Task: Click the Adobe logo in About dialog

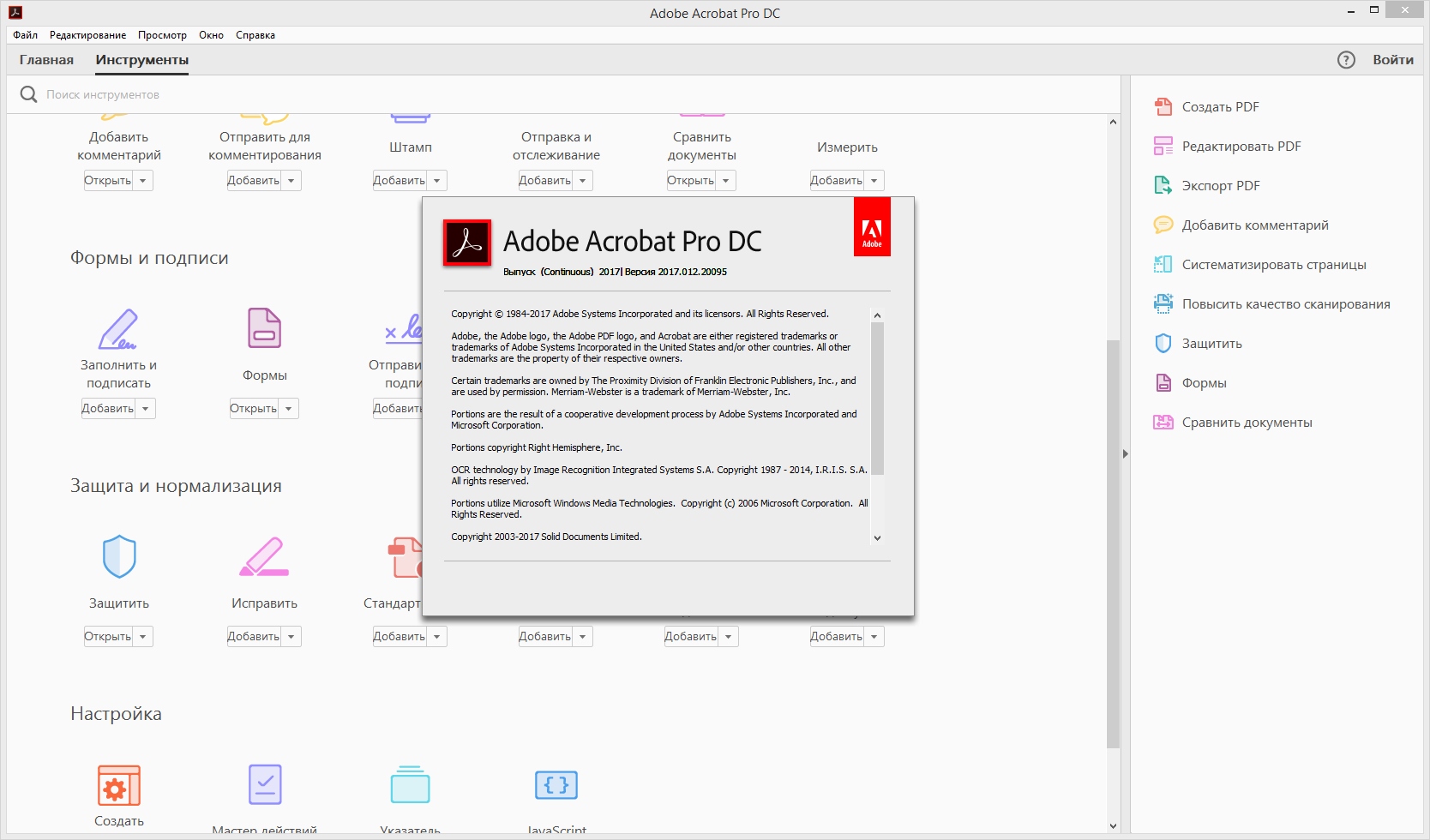Action: [872, 227]
